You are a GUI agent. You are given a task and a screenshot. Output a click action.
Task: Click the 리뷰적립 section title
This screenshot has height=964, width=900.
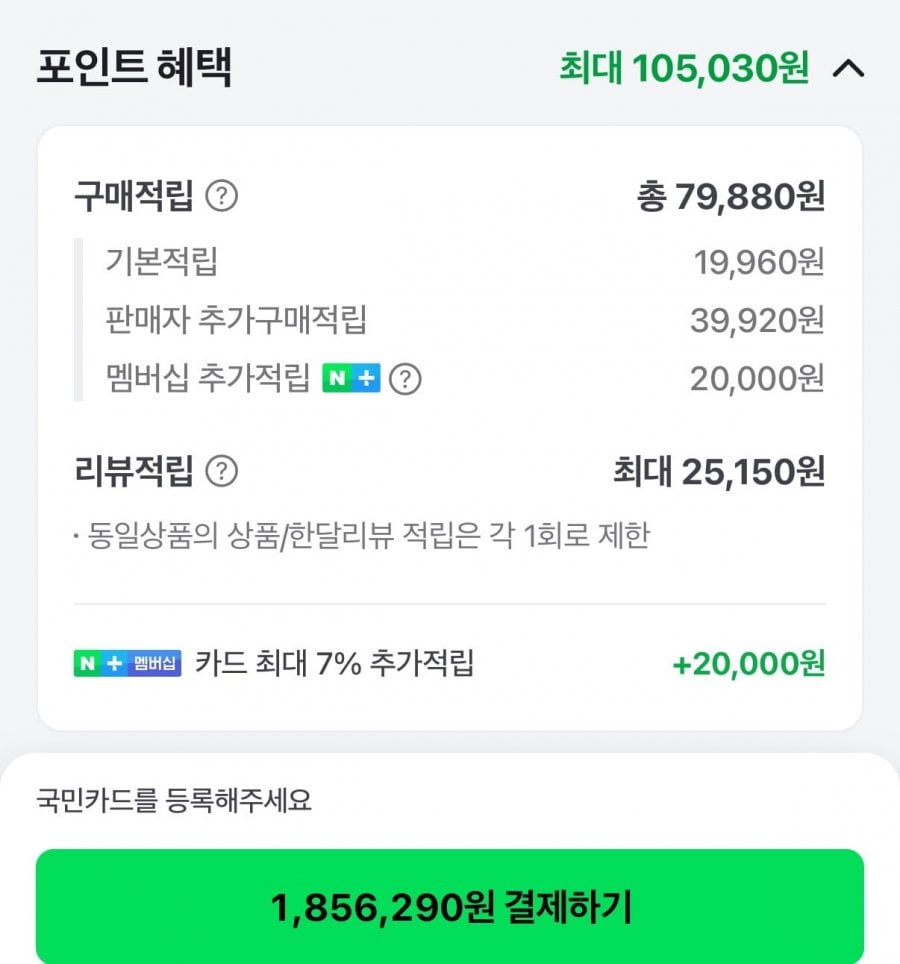(133, 470)
